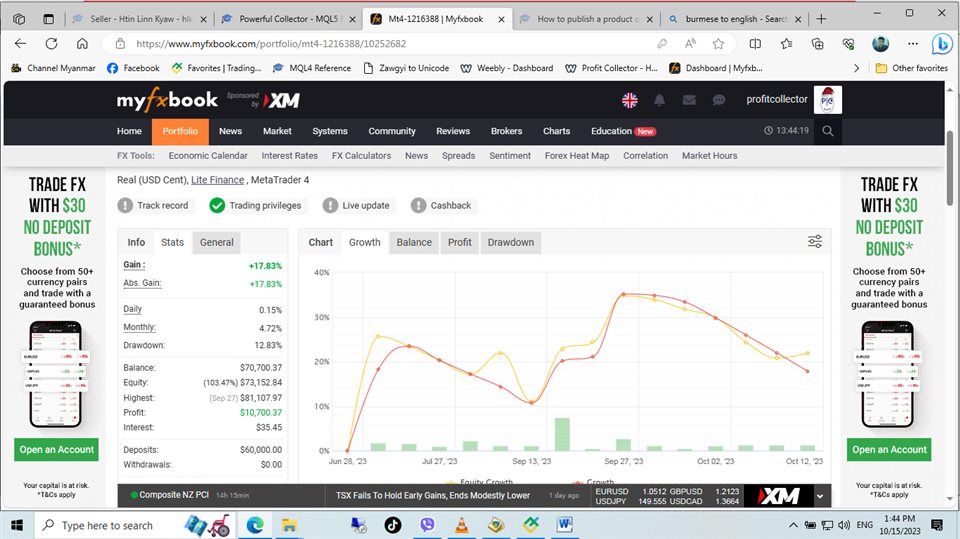
Task: Click the browser back arrow
Action: [20, 43]
